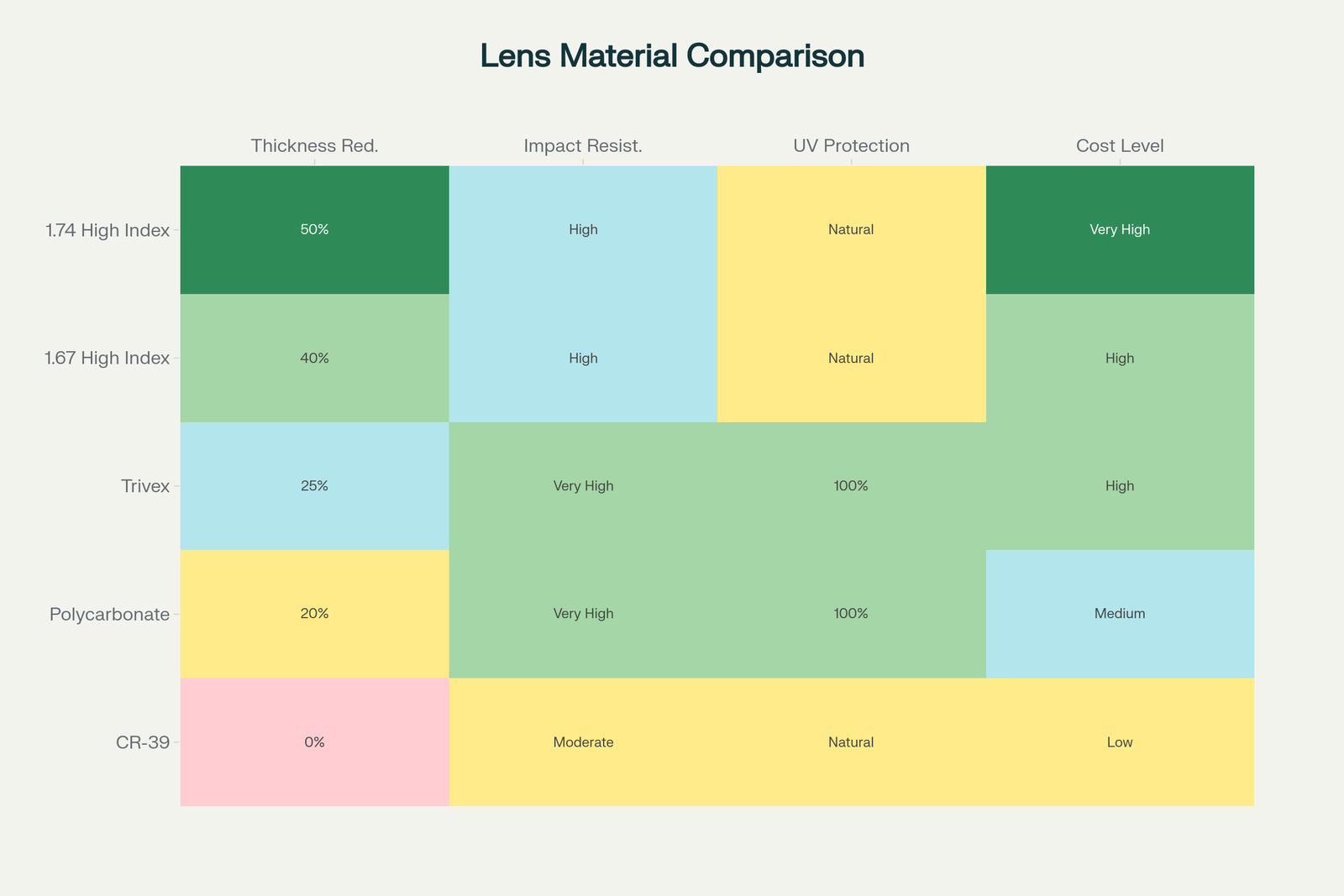Select Trivex's 100% UV Protection cell

point(851,485)
